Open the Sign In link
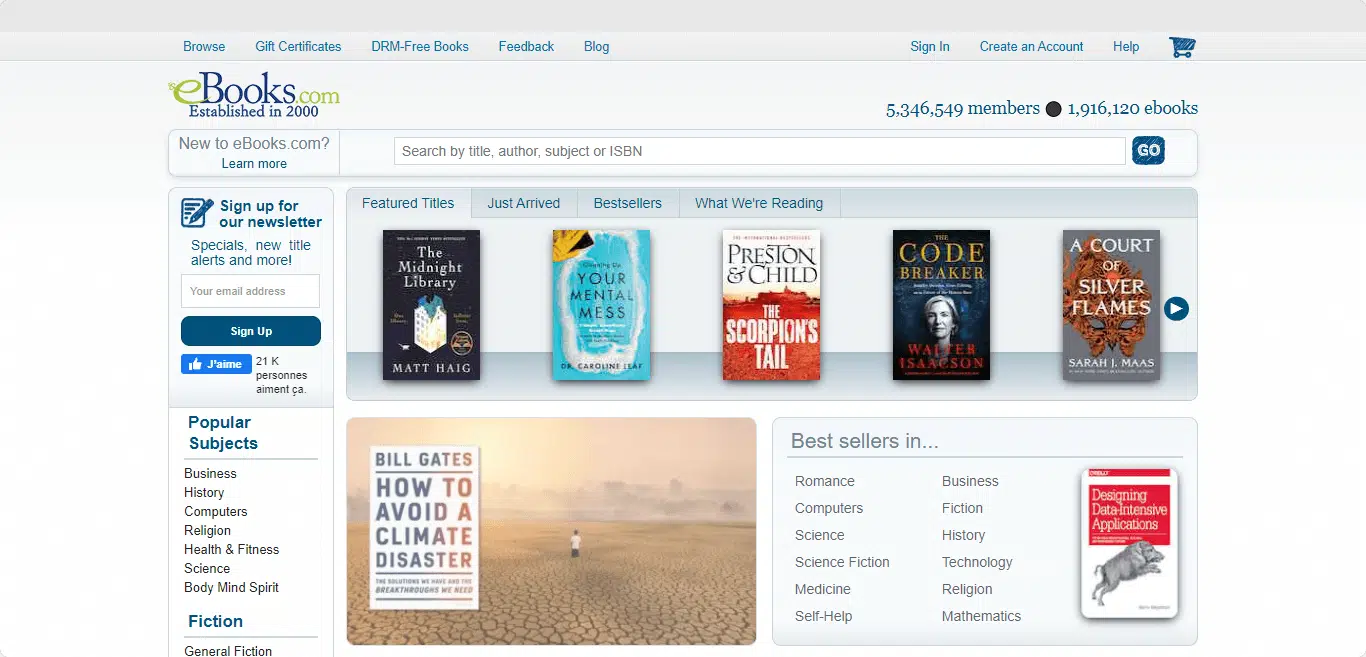Image resolution: width=1366 pixels, height=657 pixels. point(929,47)
